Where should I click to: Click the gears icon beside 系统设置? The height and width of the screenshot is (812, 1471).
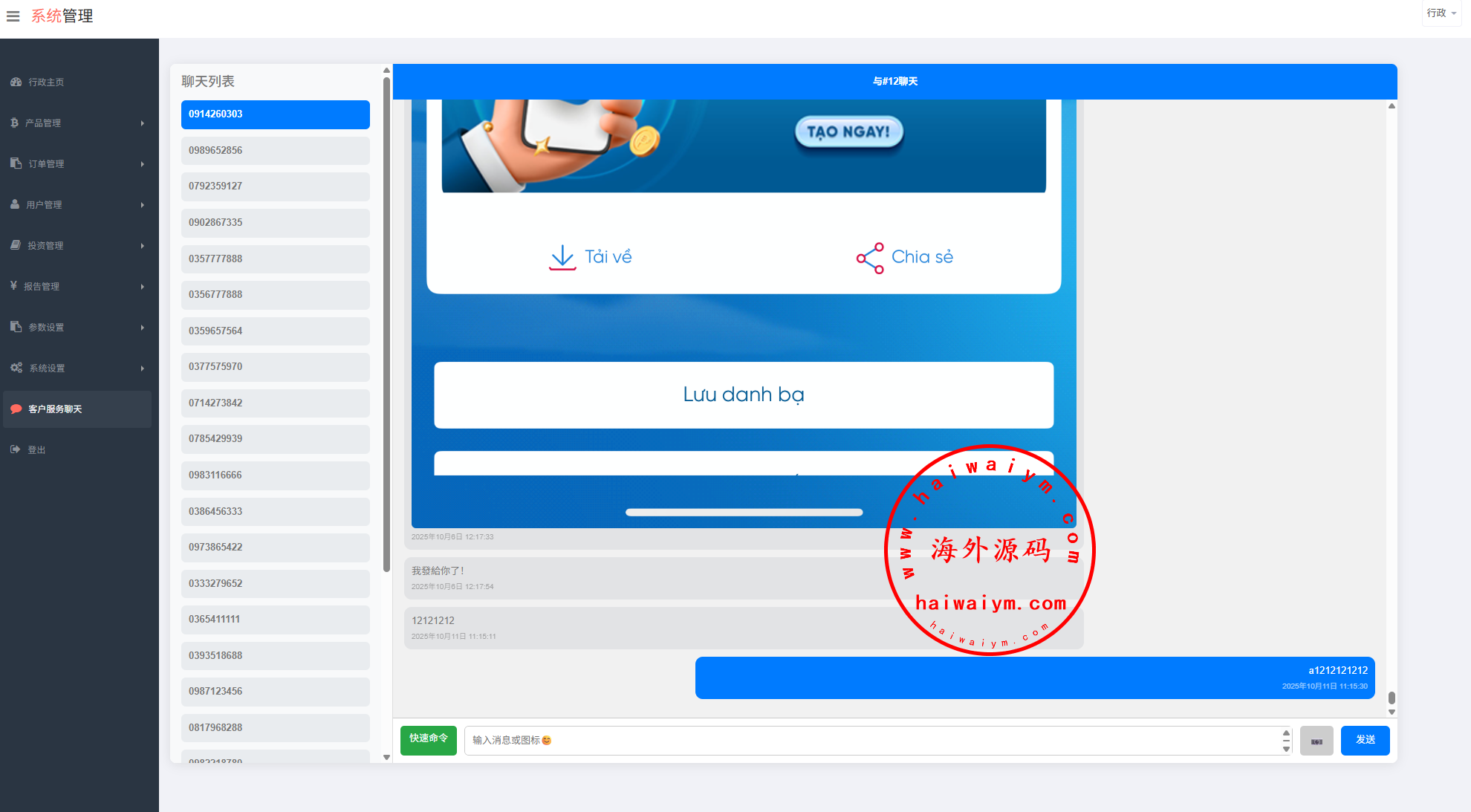[x=16, y=368]
